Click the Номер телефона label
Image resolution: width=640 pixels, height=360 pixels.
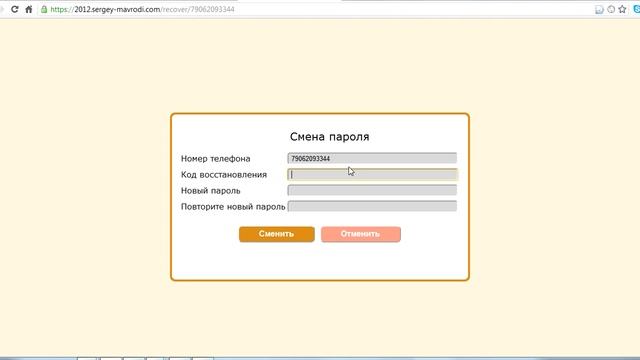click(216, 158)
